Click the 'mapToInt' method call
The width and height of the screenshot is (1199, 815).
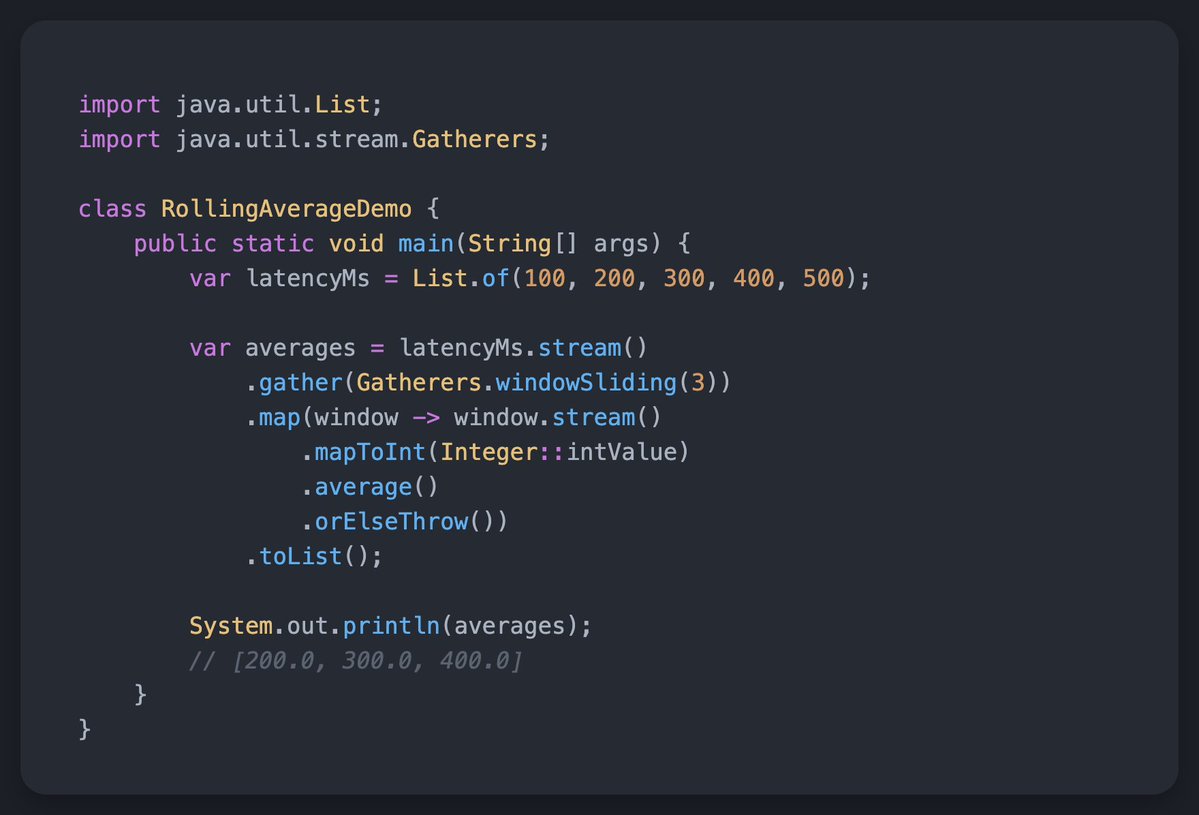(x=370, y=452)
